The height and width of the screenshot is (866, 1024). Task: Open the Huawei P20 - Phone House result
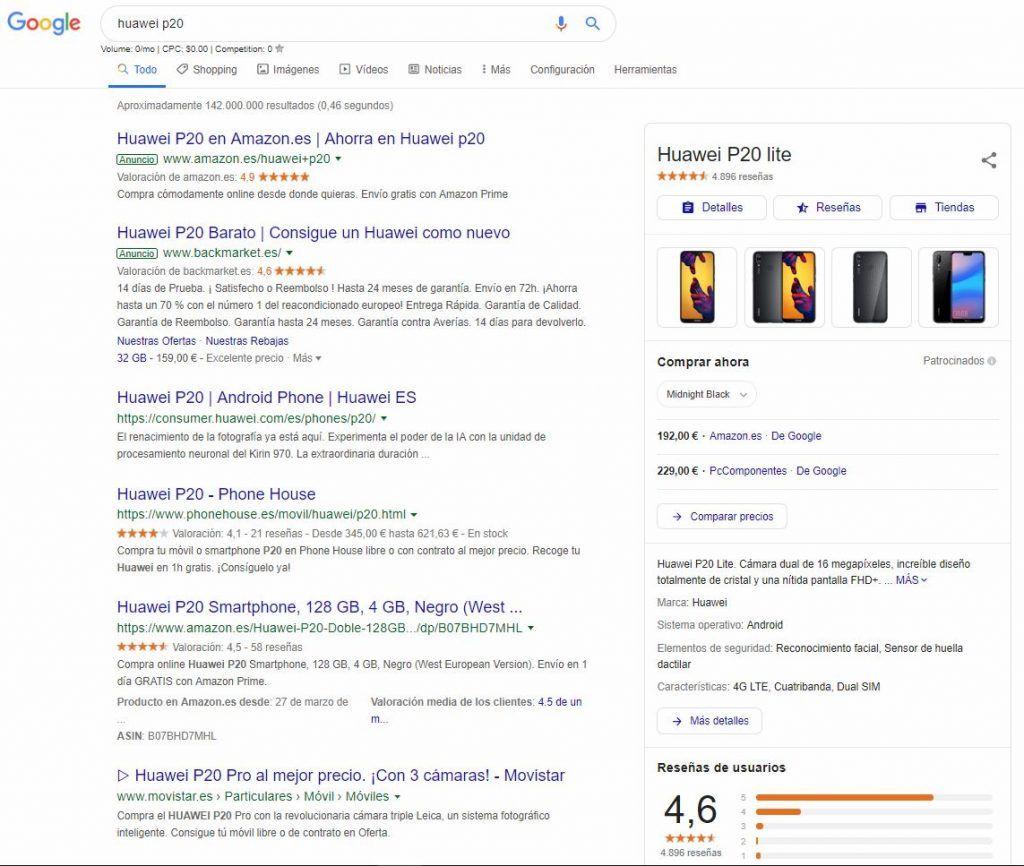click(216, 494)
